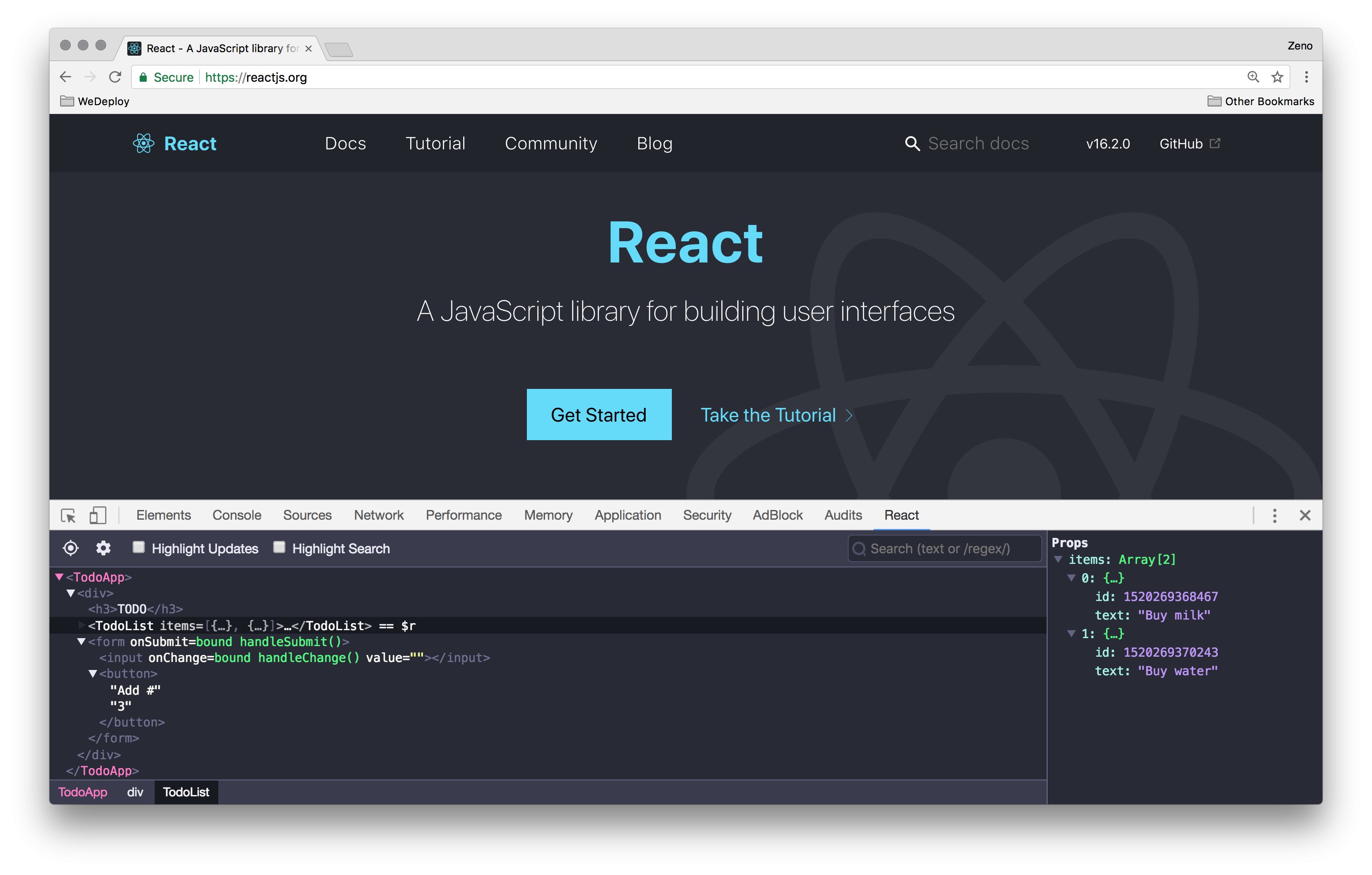This screenshot has height=875, width=1372.
Task: Collapse the TodoApp tree node
Action: point(59,577)
